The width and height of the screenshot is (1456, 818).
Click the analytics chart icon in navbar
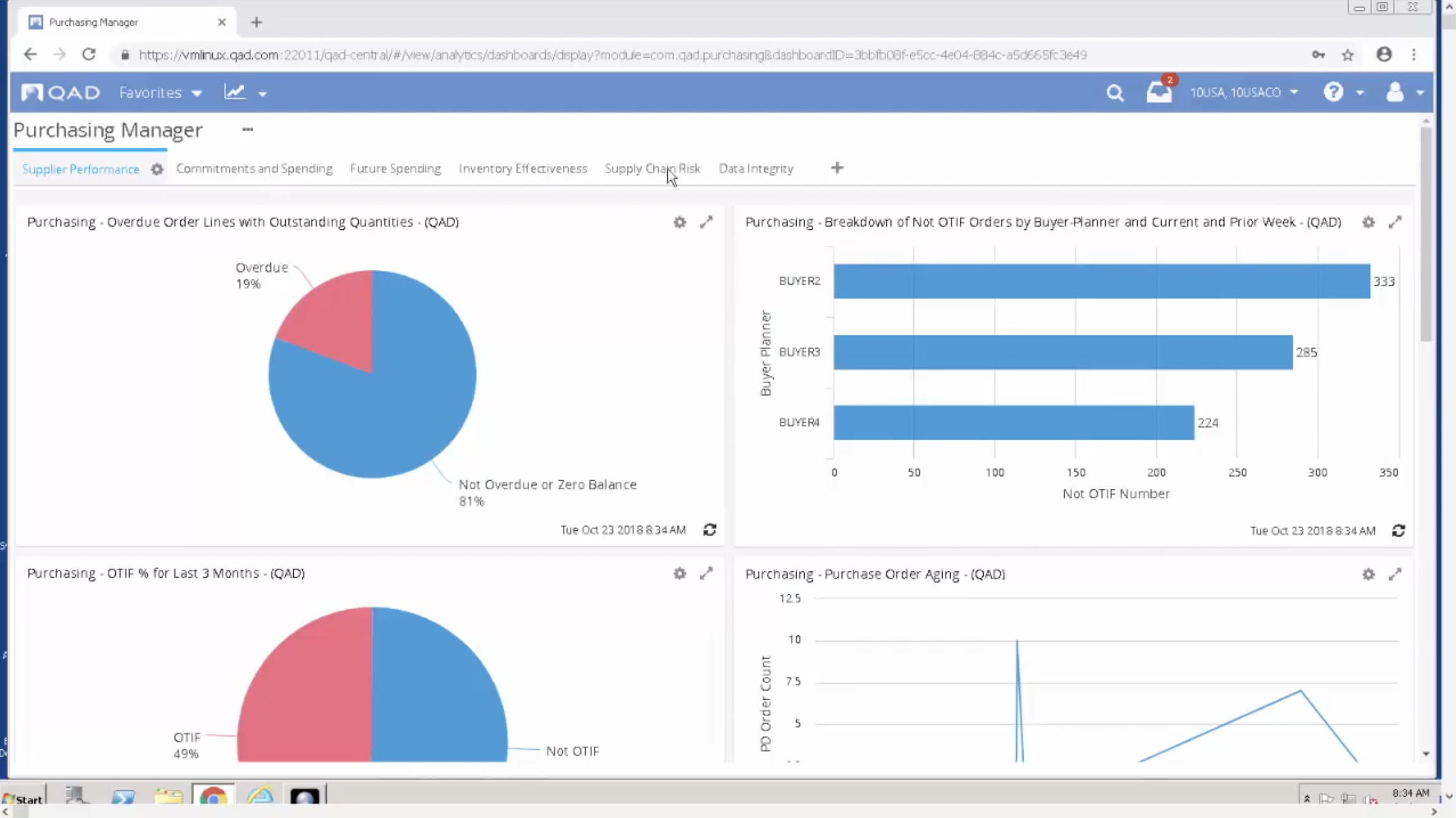(x=236, y=93)
